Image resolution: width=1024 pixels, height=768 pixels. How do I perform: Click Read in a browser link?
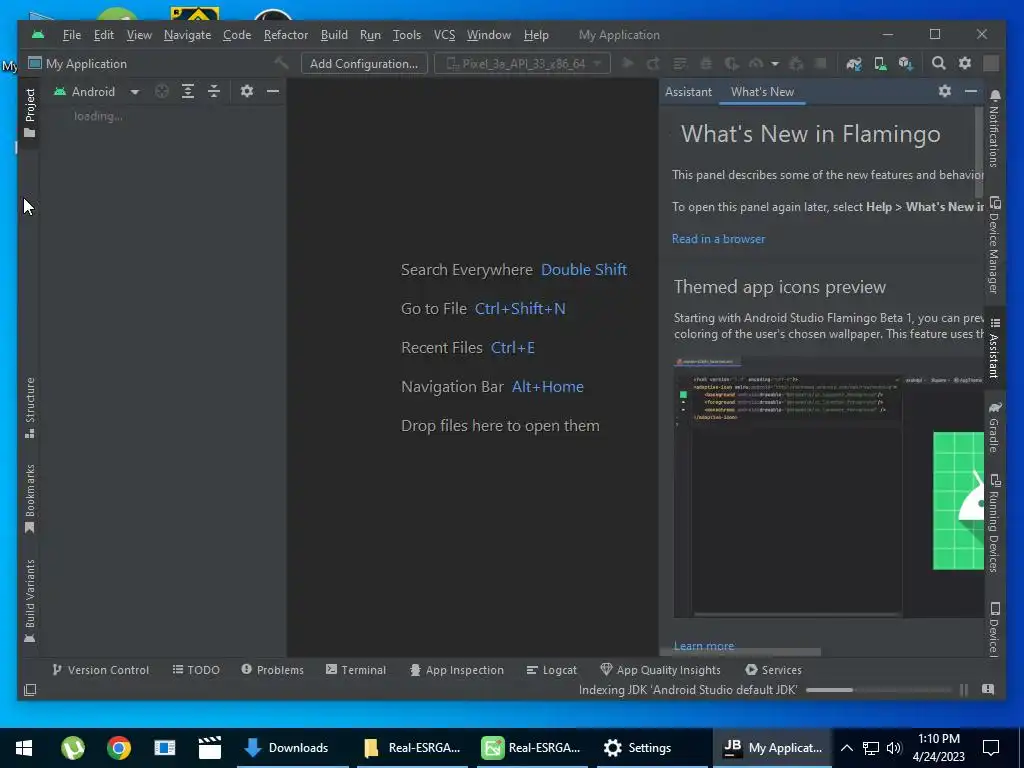pyautogui.click(x=718, y=239)
